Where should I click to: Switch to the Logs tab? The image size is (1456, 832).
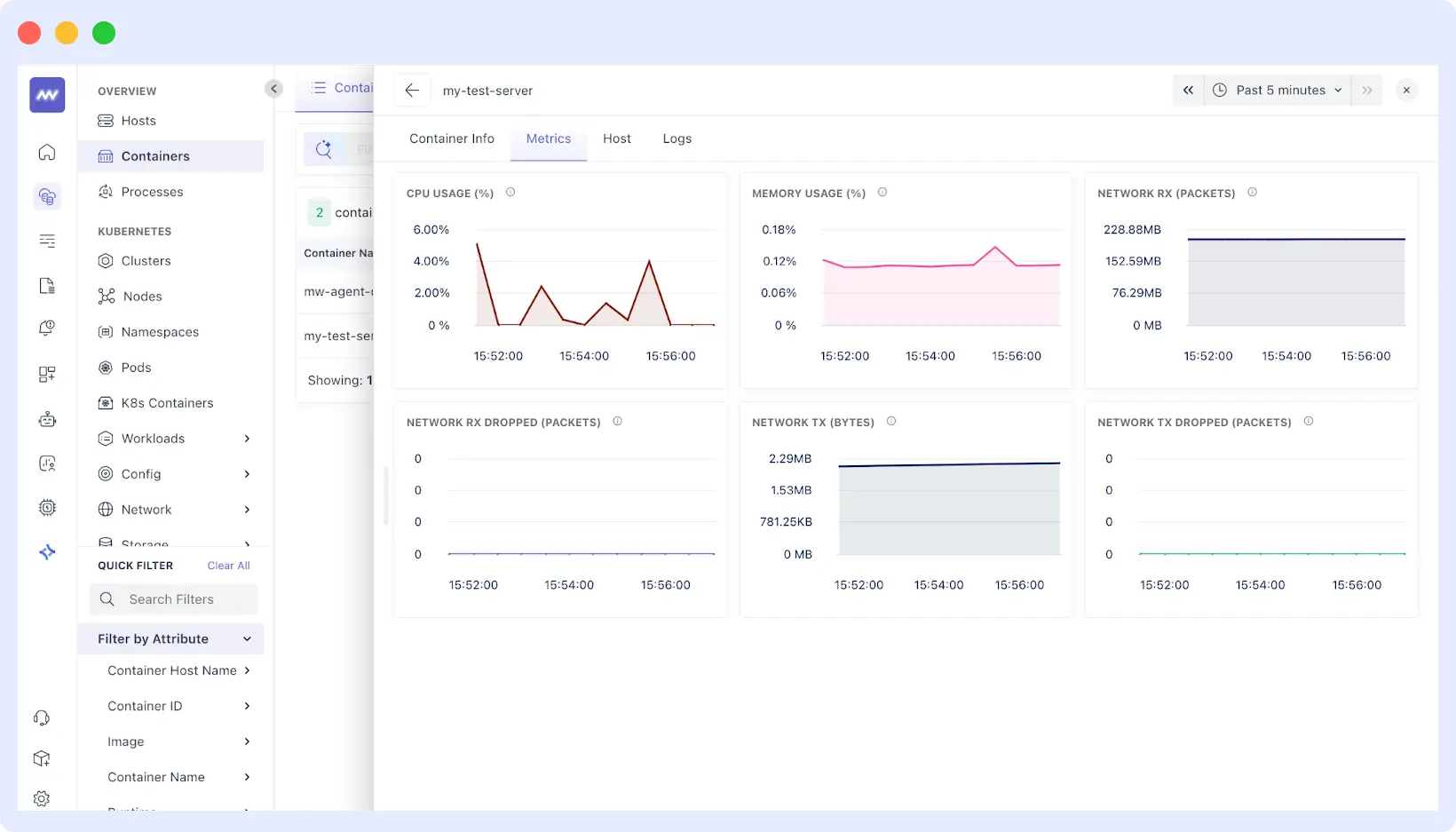[x=677, y=139]
